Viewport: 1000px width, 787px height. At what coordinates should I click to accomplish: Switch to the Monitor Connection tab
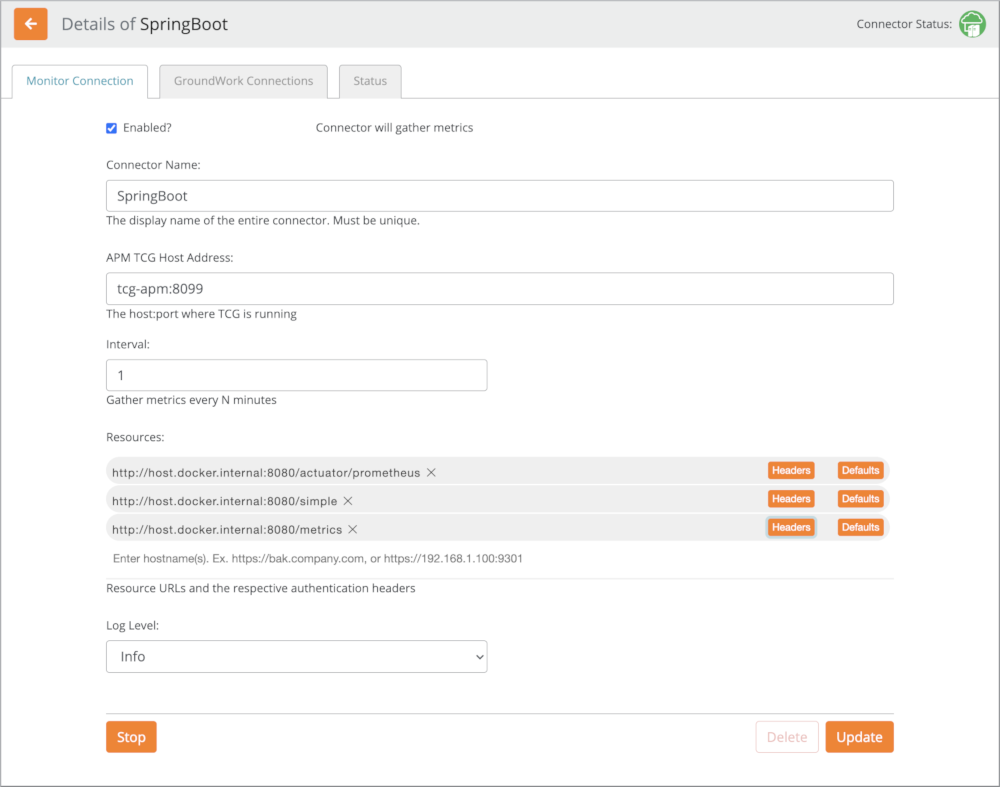click(80, 81)
